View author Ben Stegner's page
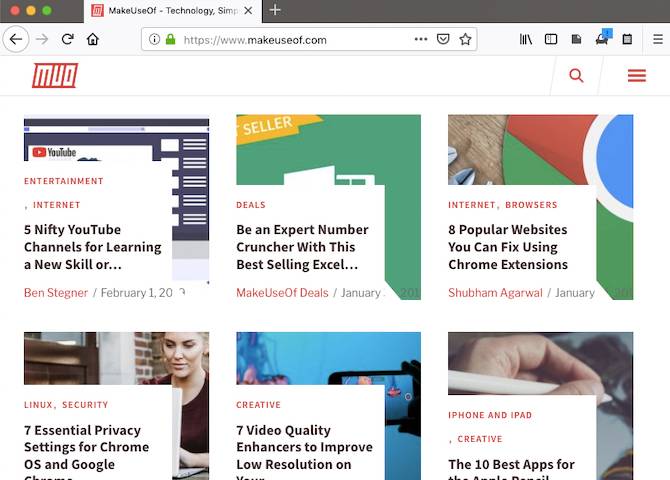Screen dimensions: 670x480 (x=56, y=293)
